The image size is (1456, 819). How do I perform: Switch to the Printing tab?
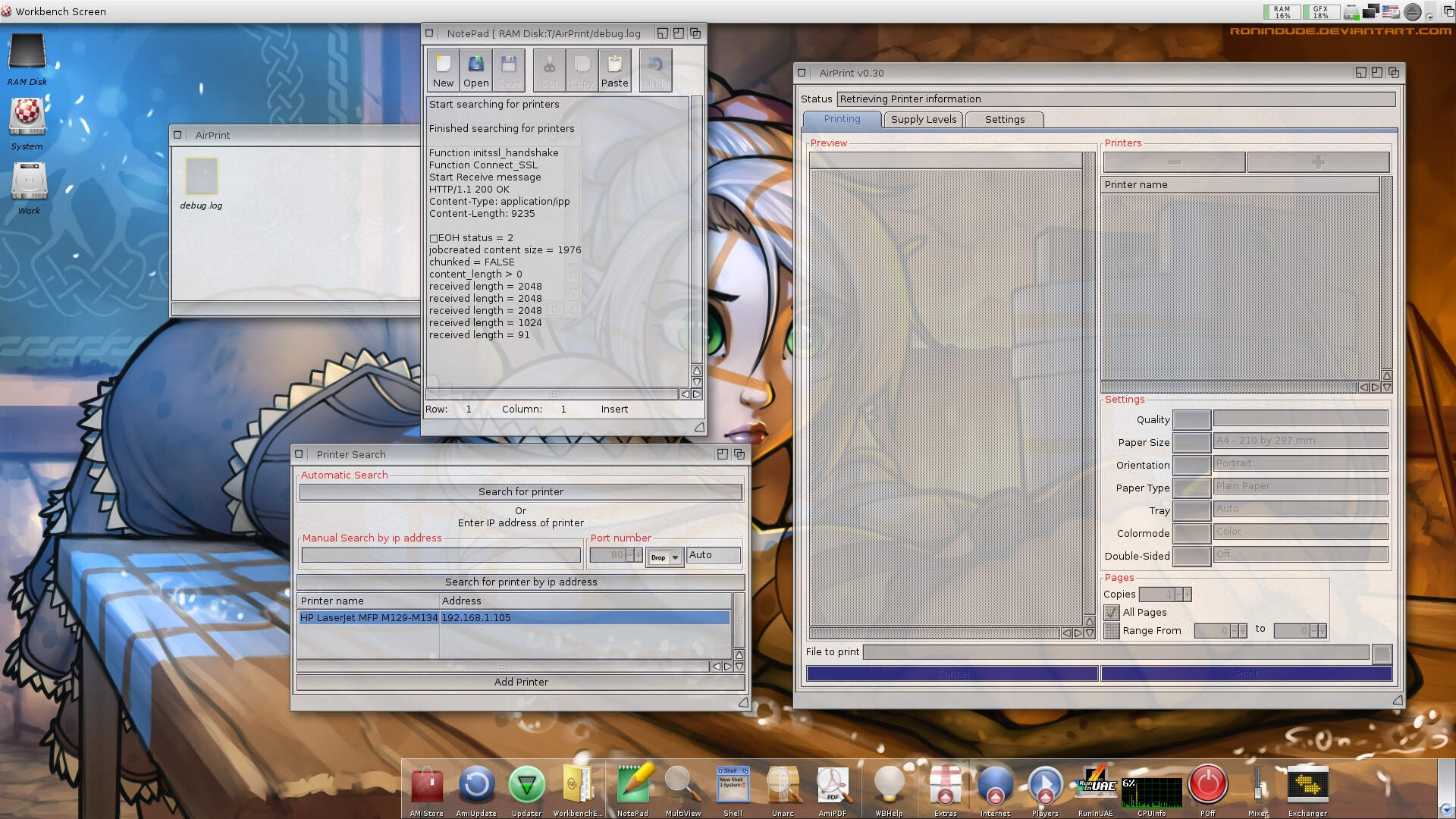click(x=842, y=119)
